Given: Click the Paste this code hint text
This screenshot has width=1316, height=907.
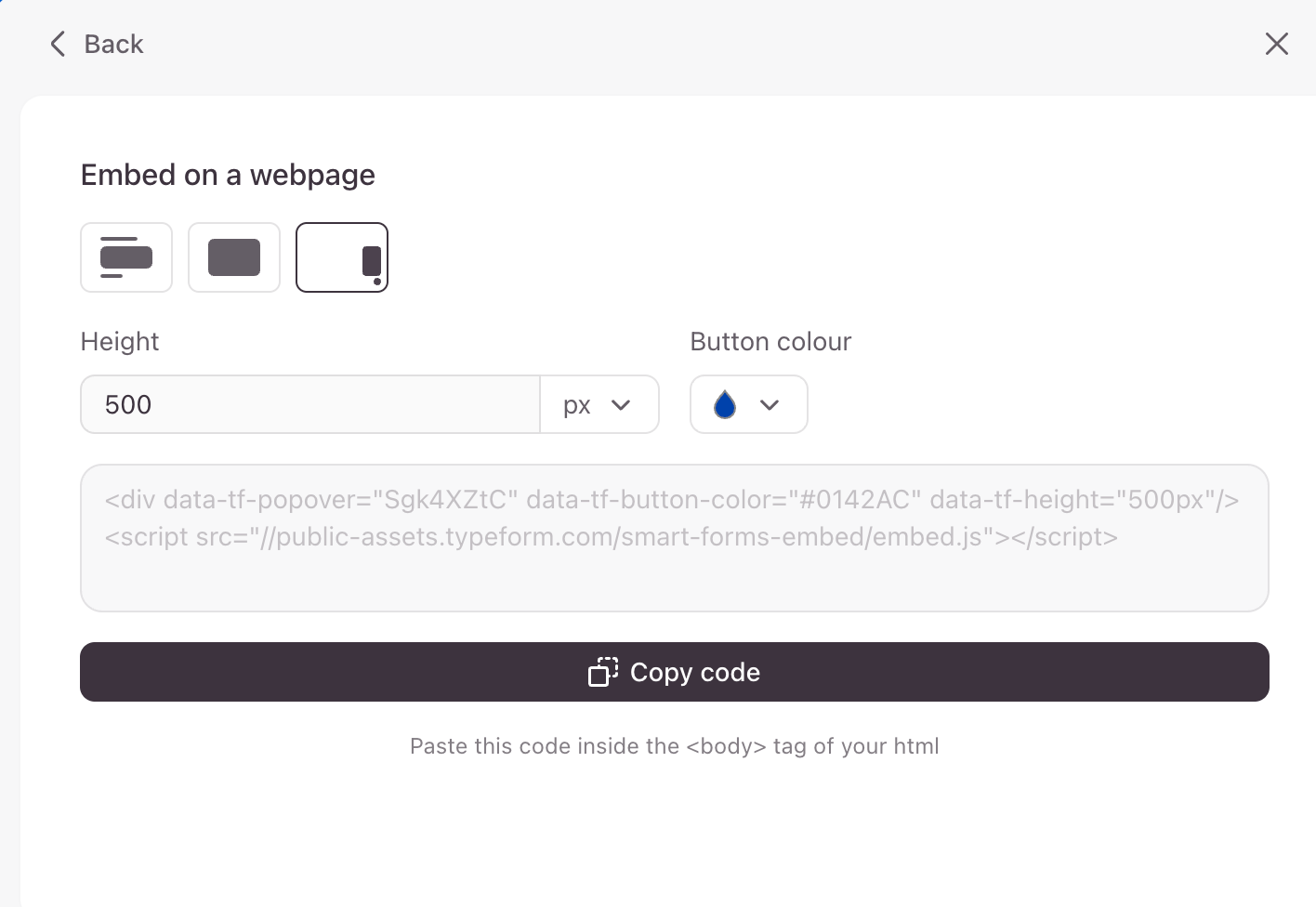Looking at the screenshot, I should click(674, 746).
